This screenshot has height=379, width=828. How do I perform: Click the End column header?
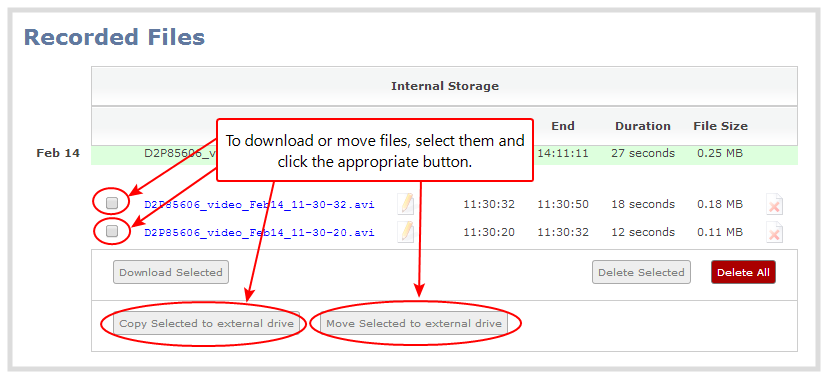563,126
